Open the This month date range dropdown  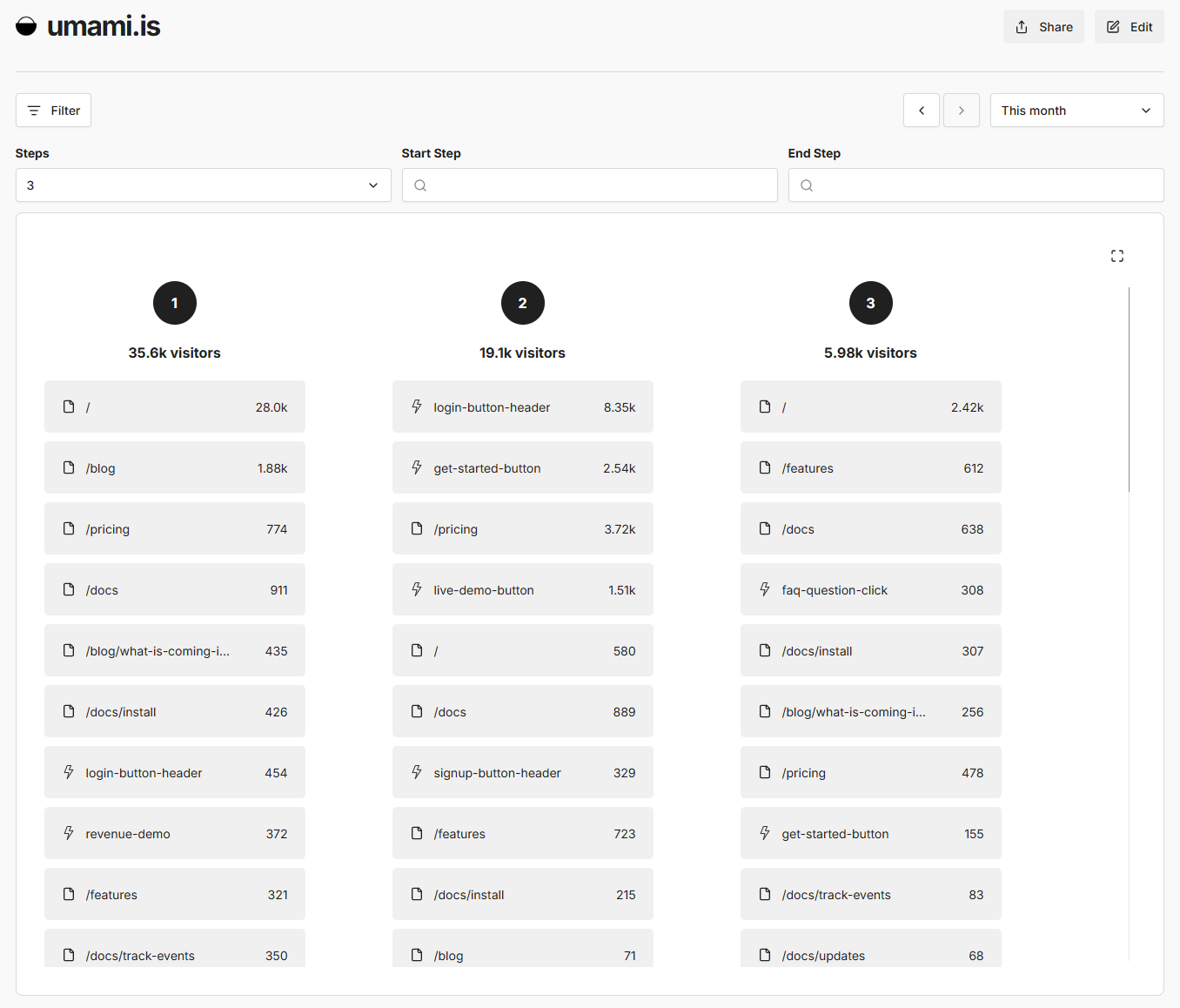point(1076,111)
